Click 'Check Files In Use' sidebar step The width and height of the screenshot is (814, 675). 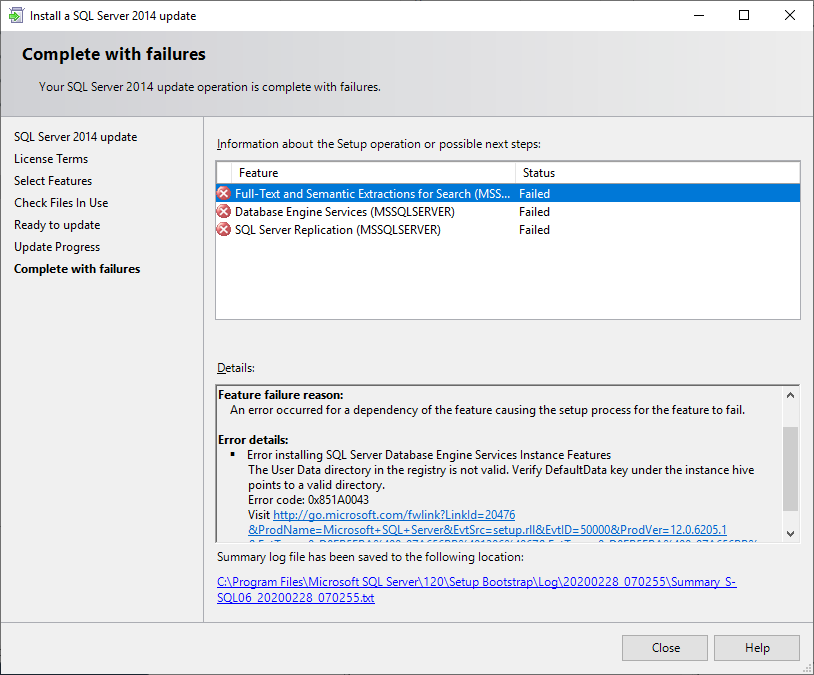point(61,203)
